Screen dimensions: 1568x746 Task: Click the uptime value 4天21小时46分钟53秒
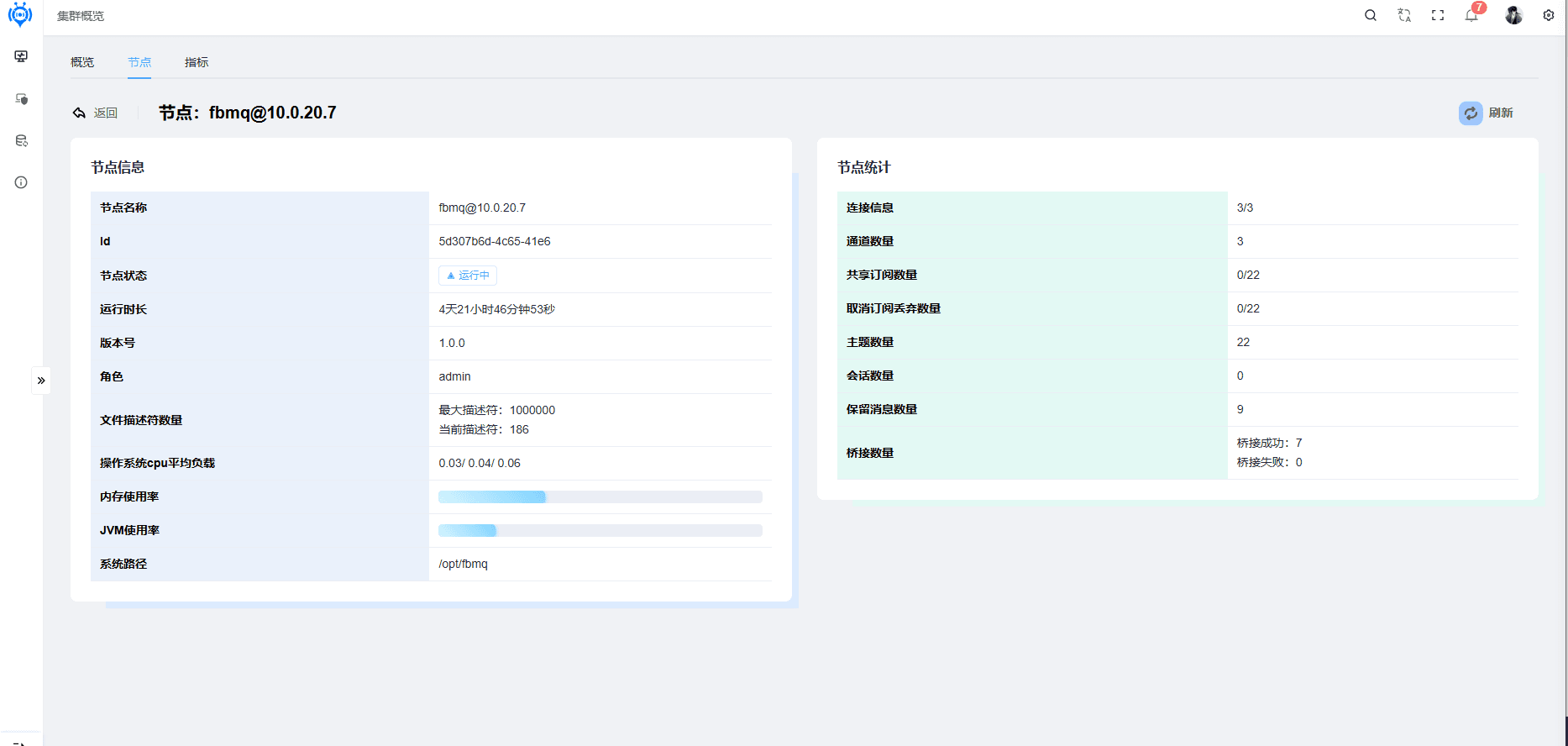click(x=497, y=309)
